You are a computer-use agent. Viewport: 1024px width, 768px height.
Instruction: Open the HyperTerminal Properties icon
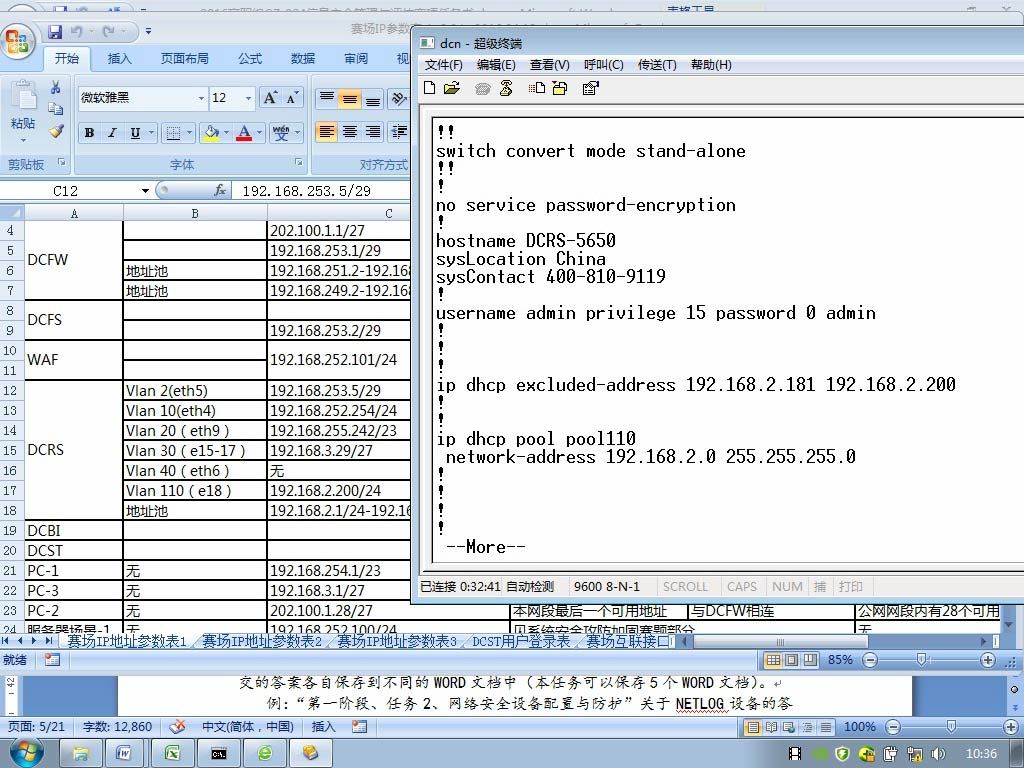[x=590, y=88]
